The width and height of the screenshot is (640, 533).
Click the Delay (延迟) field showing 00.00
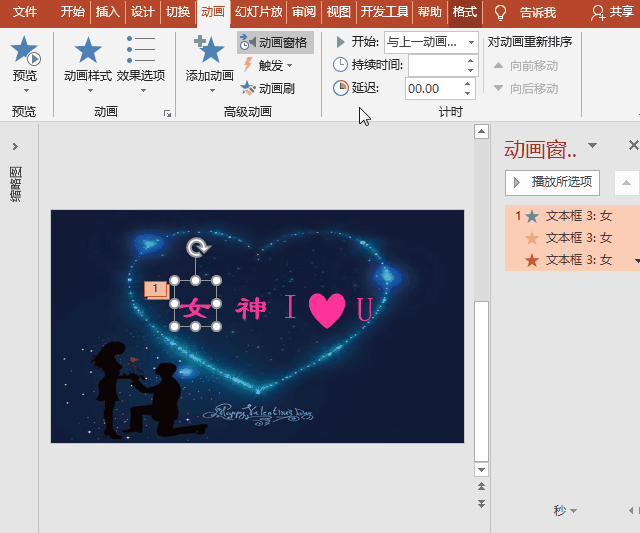pyautogui.click(x=433, y=89)
